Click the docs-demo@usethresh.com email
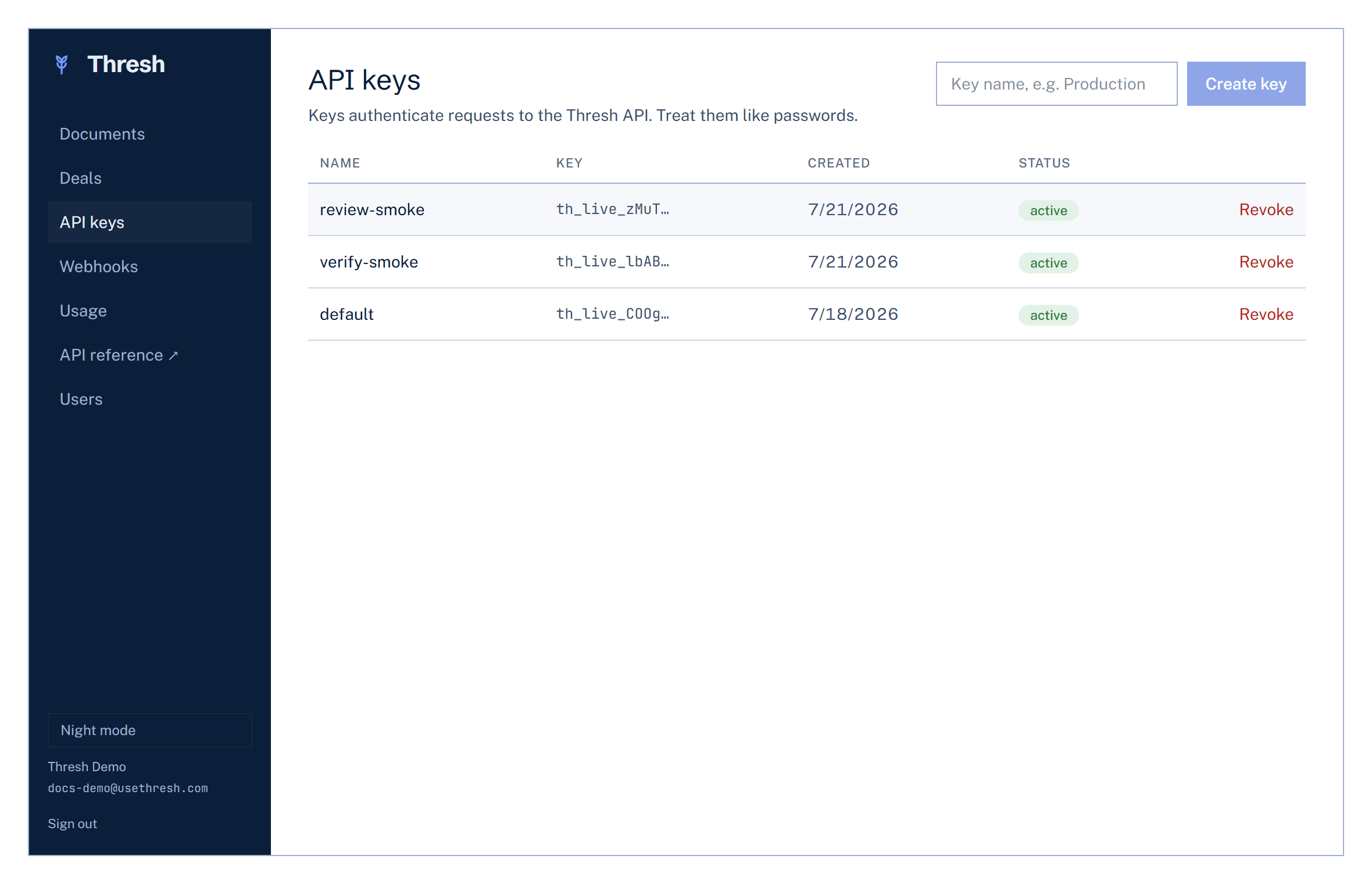 click(128, 788)
